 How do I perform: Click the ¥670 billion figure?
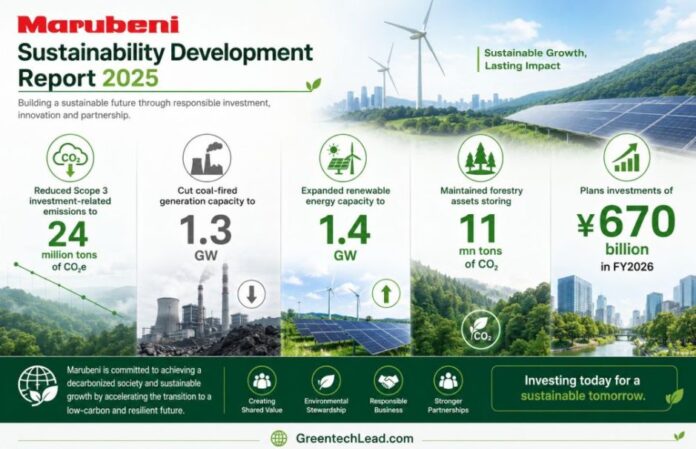pos(627,231)
